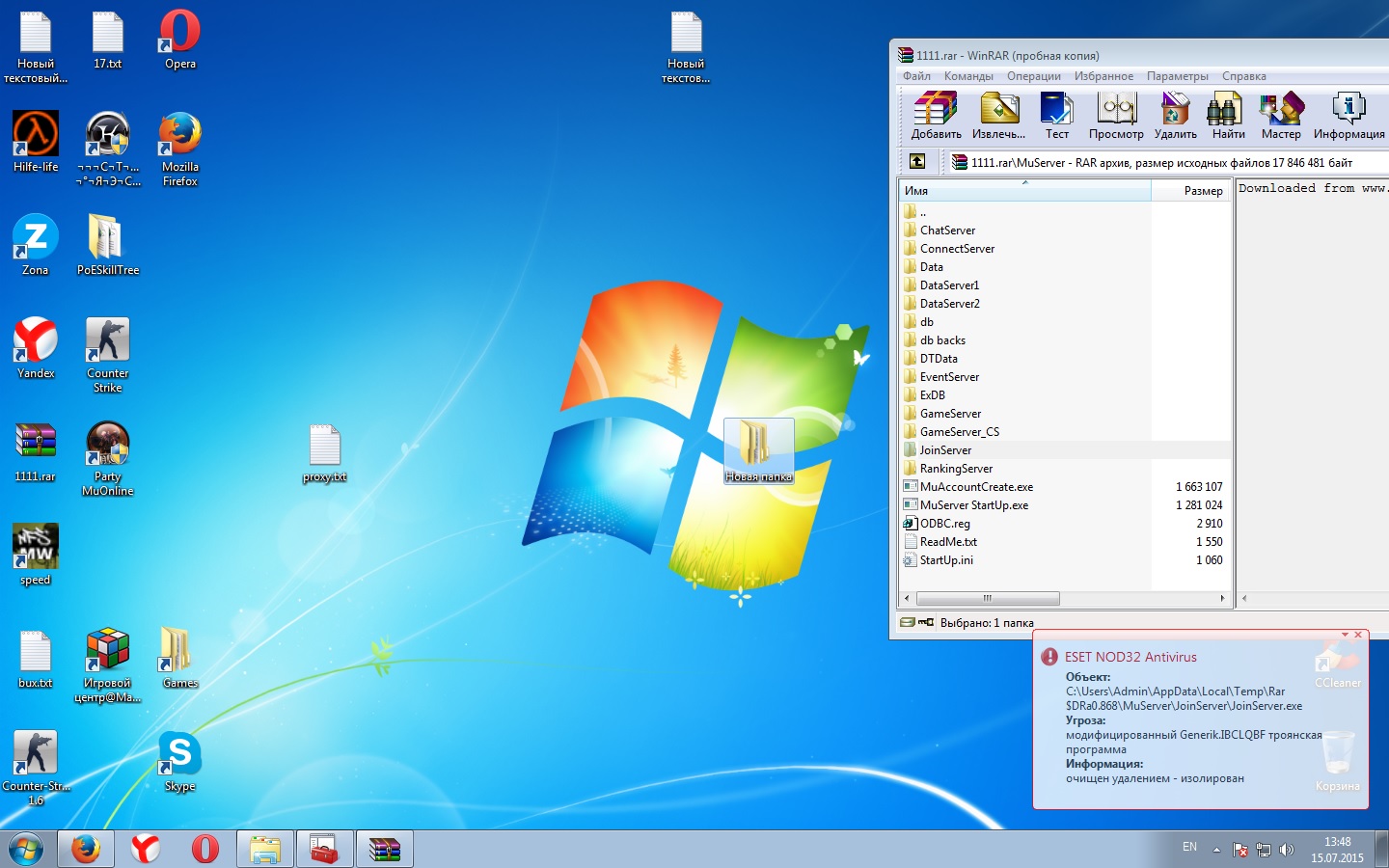Select the ODBC.reg file
Viewport: 1389px width, 868px height.
(944, 524)
